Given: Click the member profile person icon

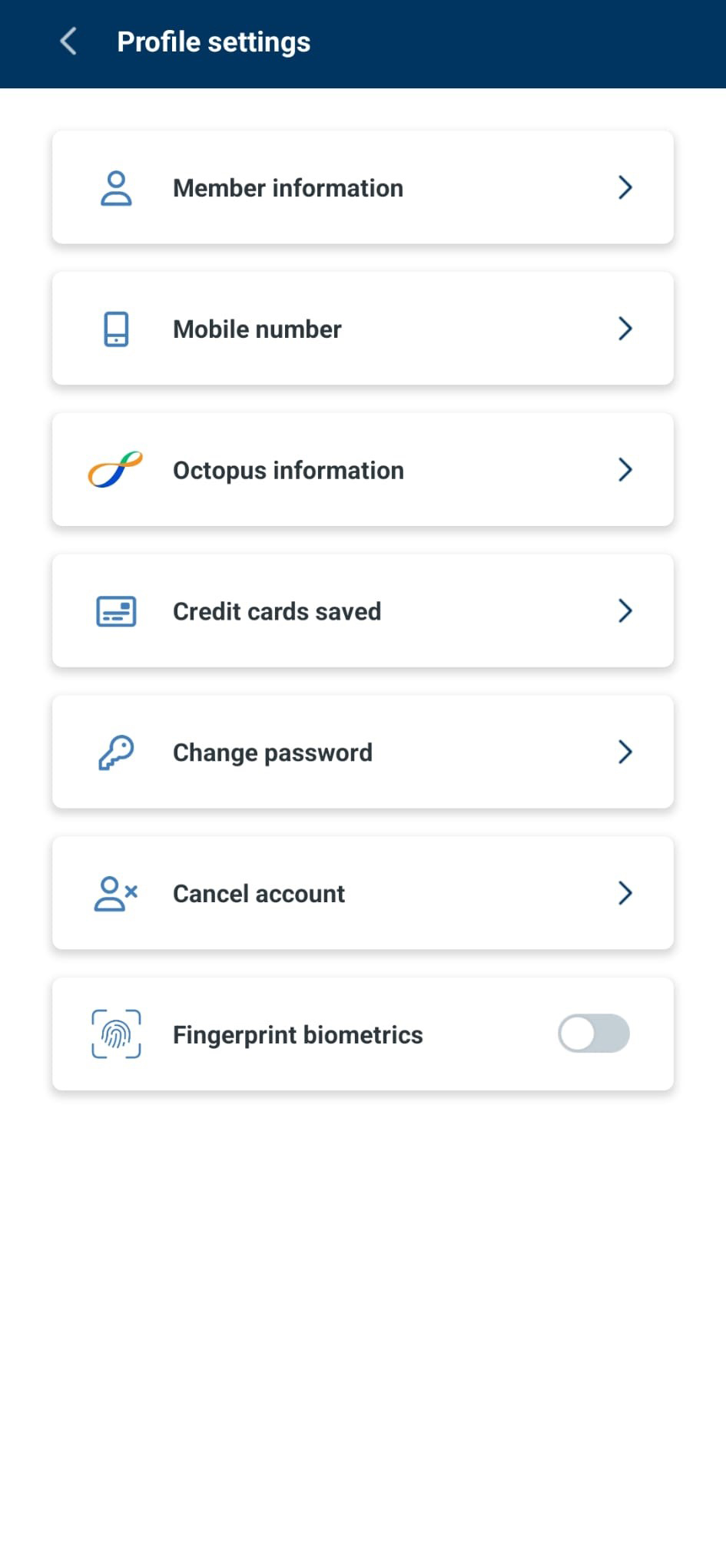Looking at the screenshot, I should coord(116,188).
